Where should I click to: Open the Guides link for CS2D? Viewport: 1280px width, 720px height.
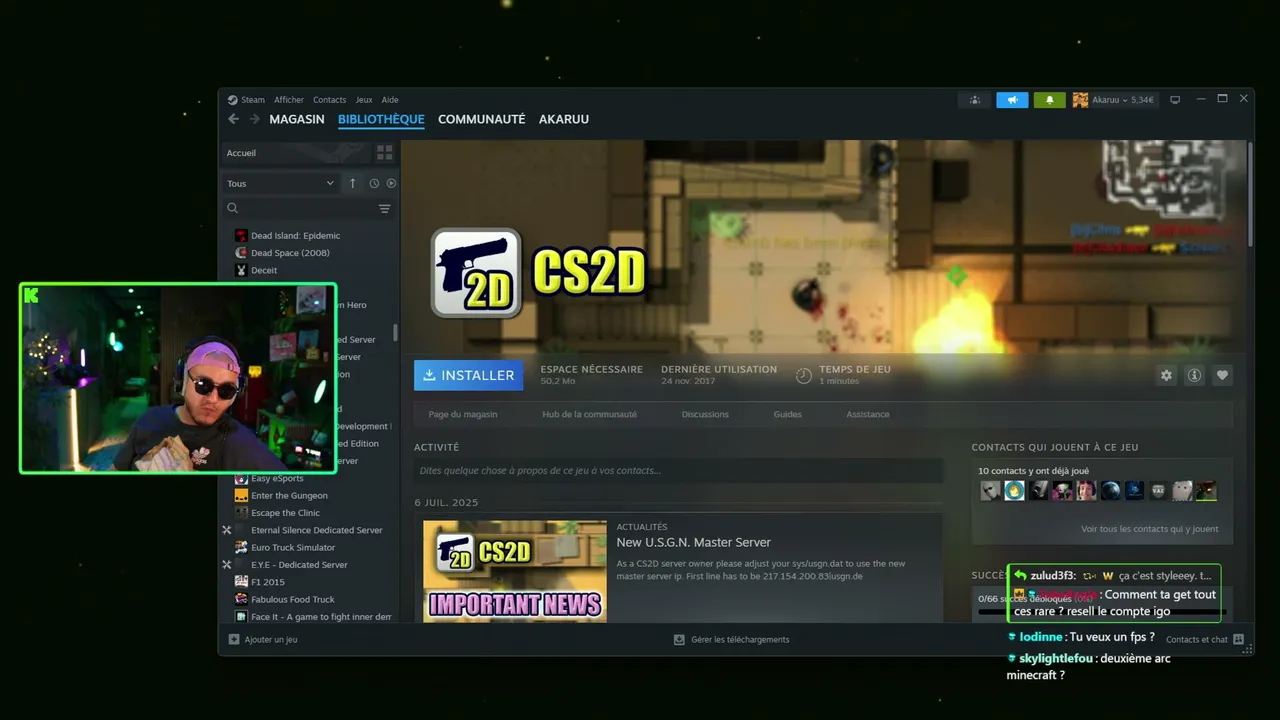788,414
